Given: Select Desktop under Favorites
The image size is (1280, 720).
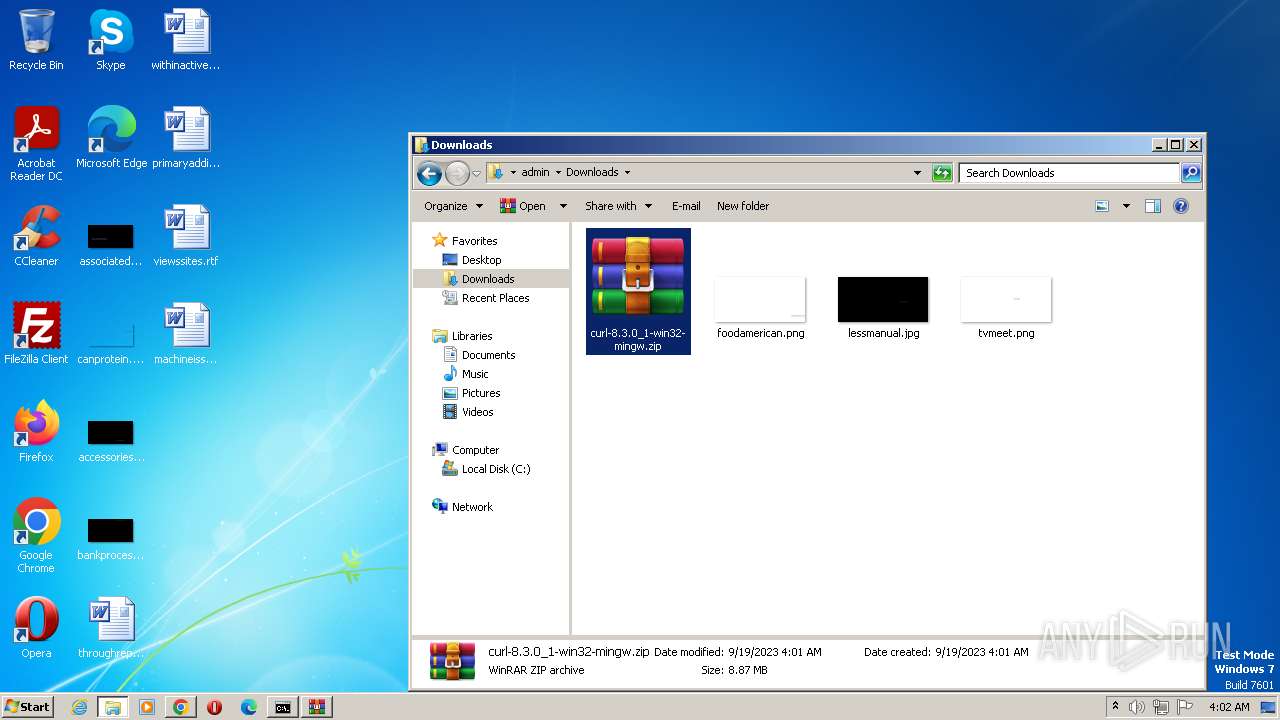Looking at the screenshot, I should (481, 260).
